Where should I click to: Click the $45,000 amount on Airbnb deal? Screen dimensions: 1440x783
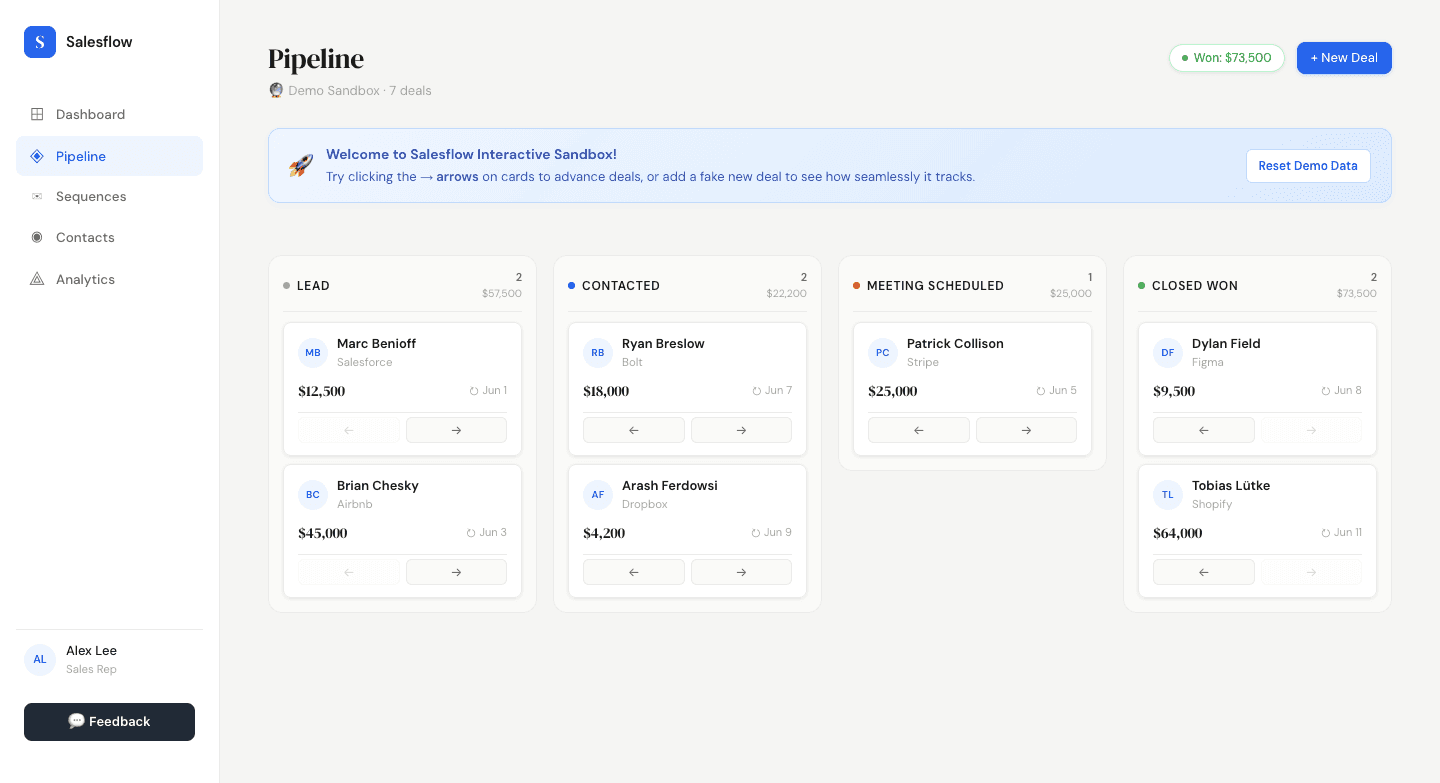click(x=323, y=533)
